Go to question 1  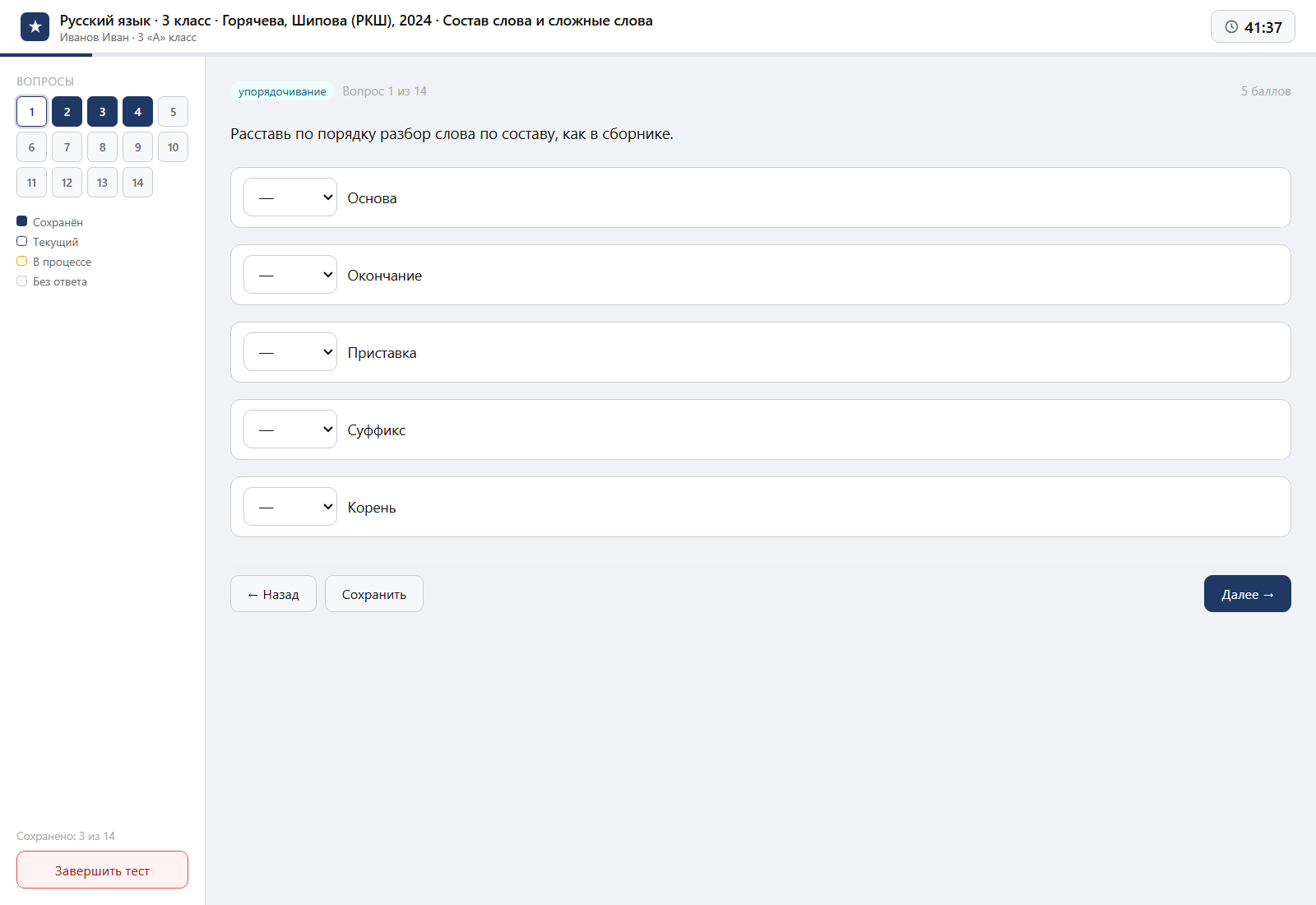(31, 112)
